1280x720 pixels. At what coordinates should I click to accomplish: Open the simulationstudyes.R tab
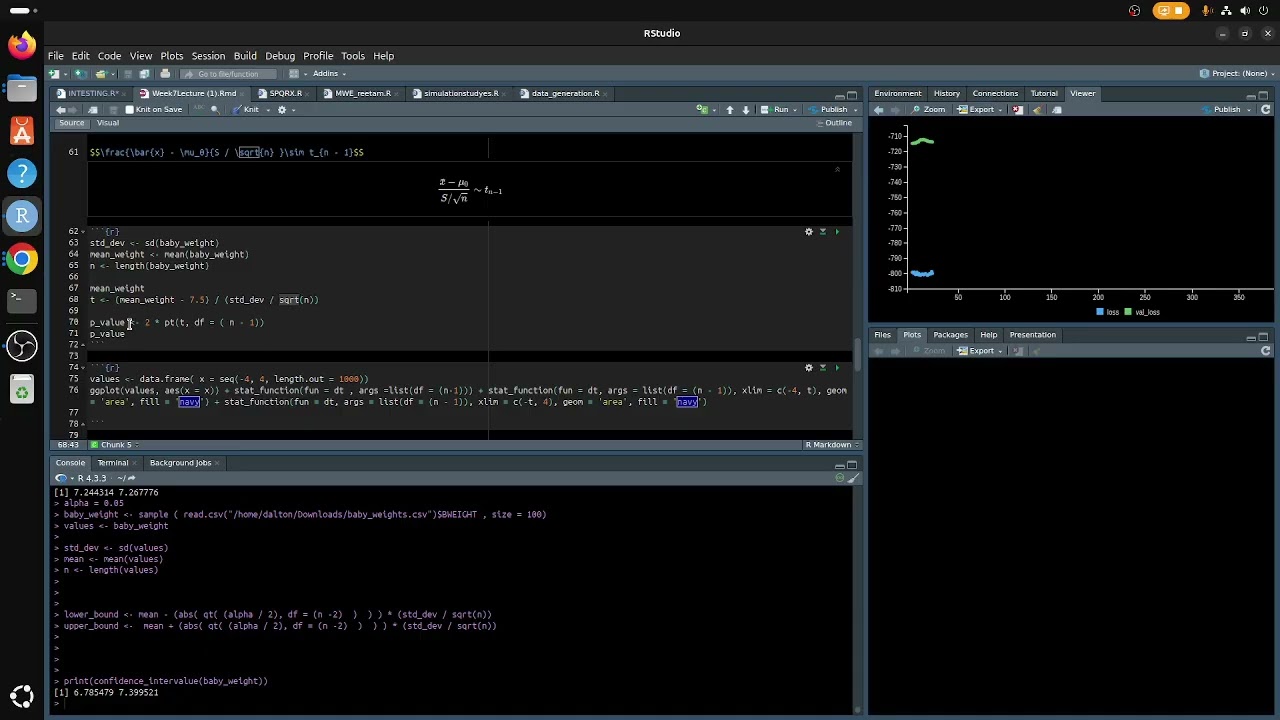[460, 94]
